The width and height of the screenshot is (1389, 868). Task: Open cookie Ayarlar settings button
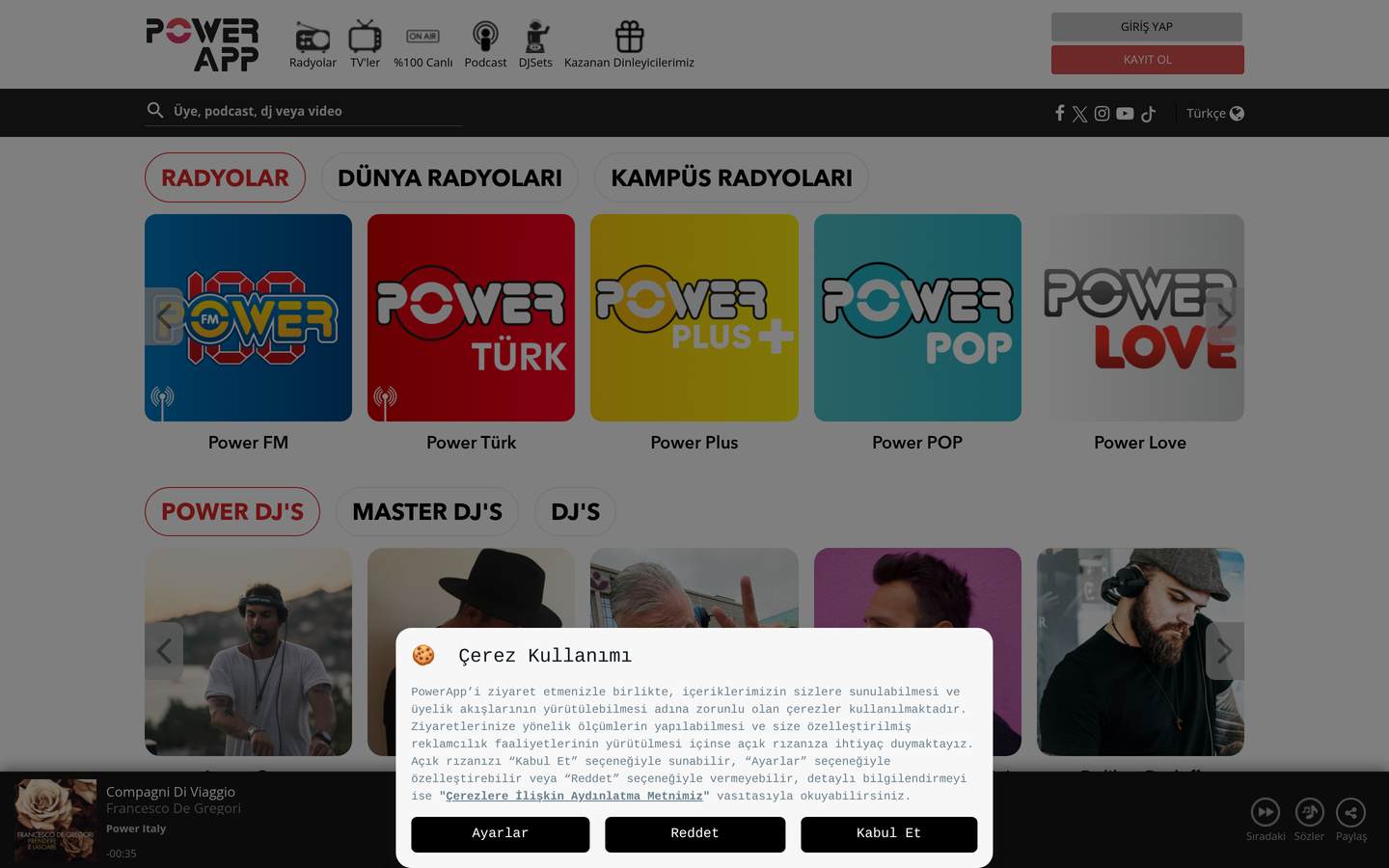500,834
